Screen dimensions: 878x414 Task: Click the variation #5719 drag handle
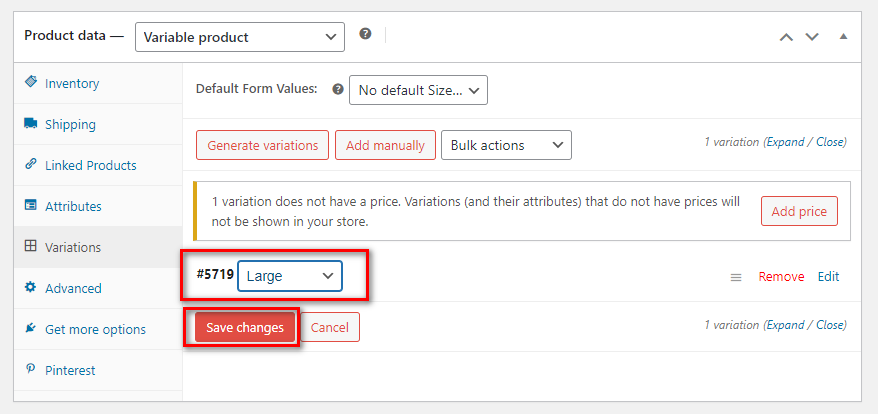(x=736, y=277)
